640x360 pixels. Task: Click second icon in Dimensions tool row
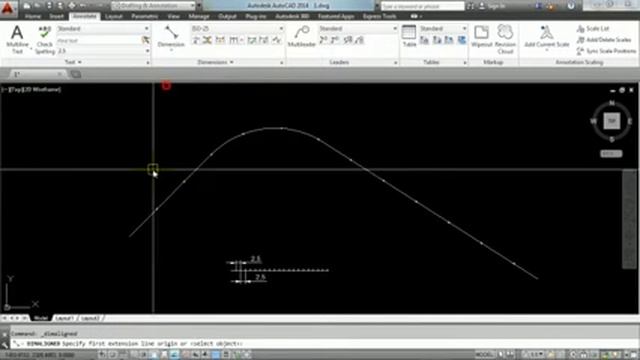point(207,40)
